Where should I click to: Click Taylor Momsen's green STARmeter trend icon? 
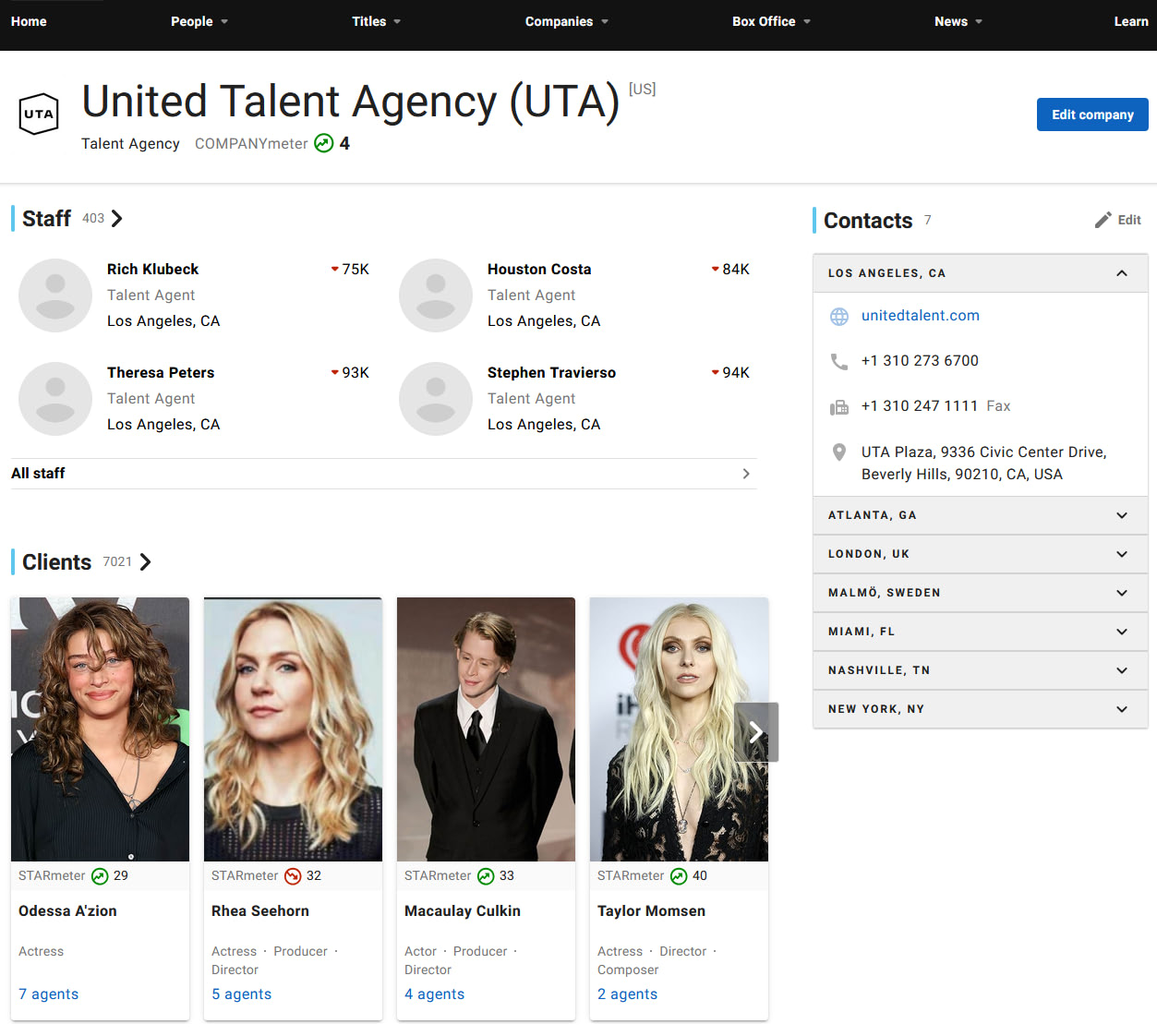[x=680, y=875]
